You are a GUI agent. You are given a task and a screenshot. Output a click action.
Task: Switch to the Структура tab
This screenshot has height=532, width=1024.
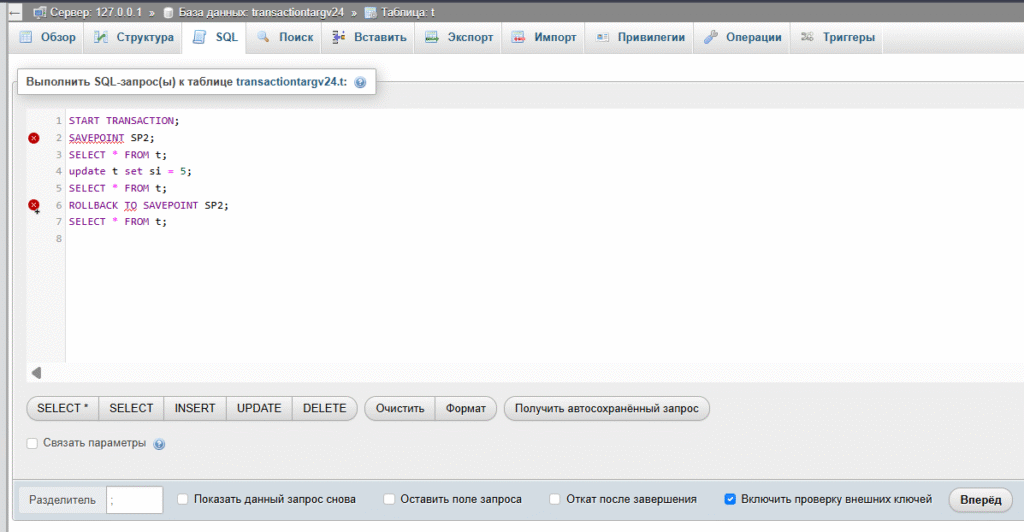[134, 37]
